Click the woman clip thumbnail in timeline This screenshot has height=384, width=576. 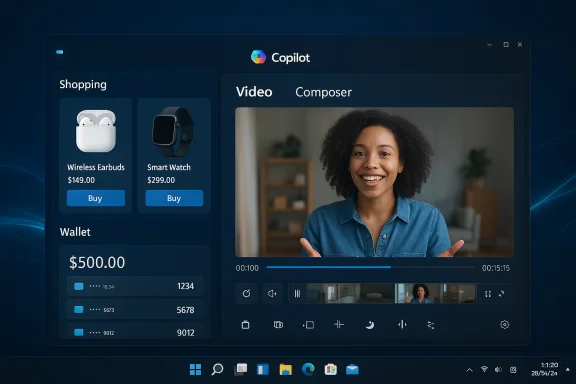[x=419, y=293]
